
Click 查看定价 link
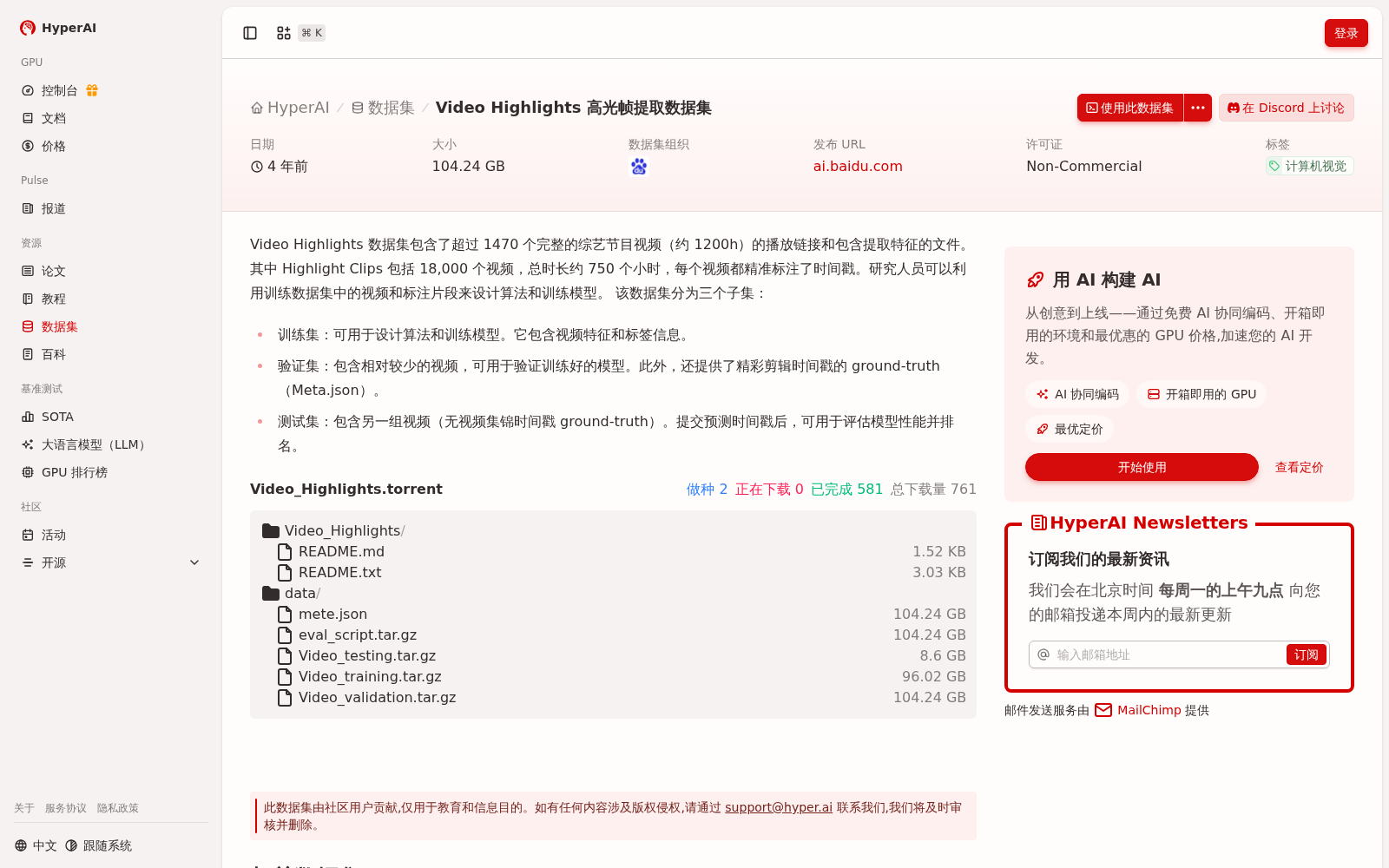click(x=1299, y=467)
